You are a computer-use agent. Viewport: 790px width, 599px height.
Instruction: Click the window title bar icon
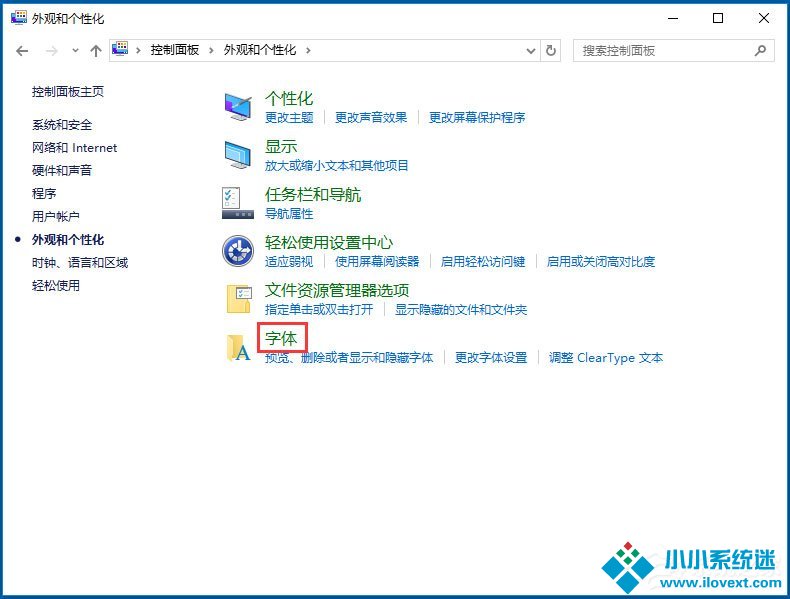point(19,18)
